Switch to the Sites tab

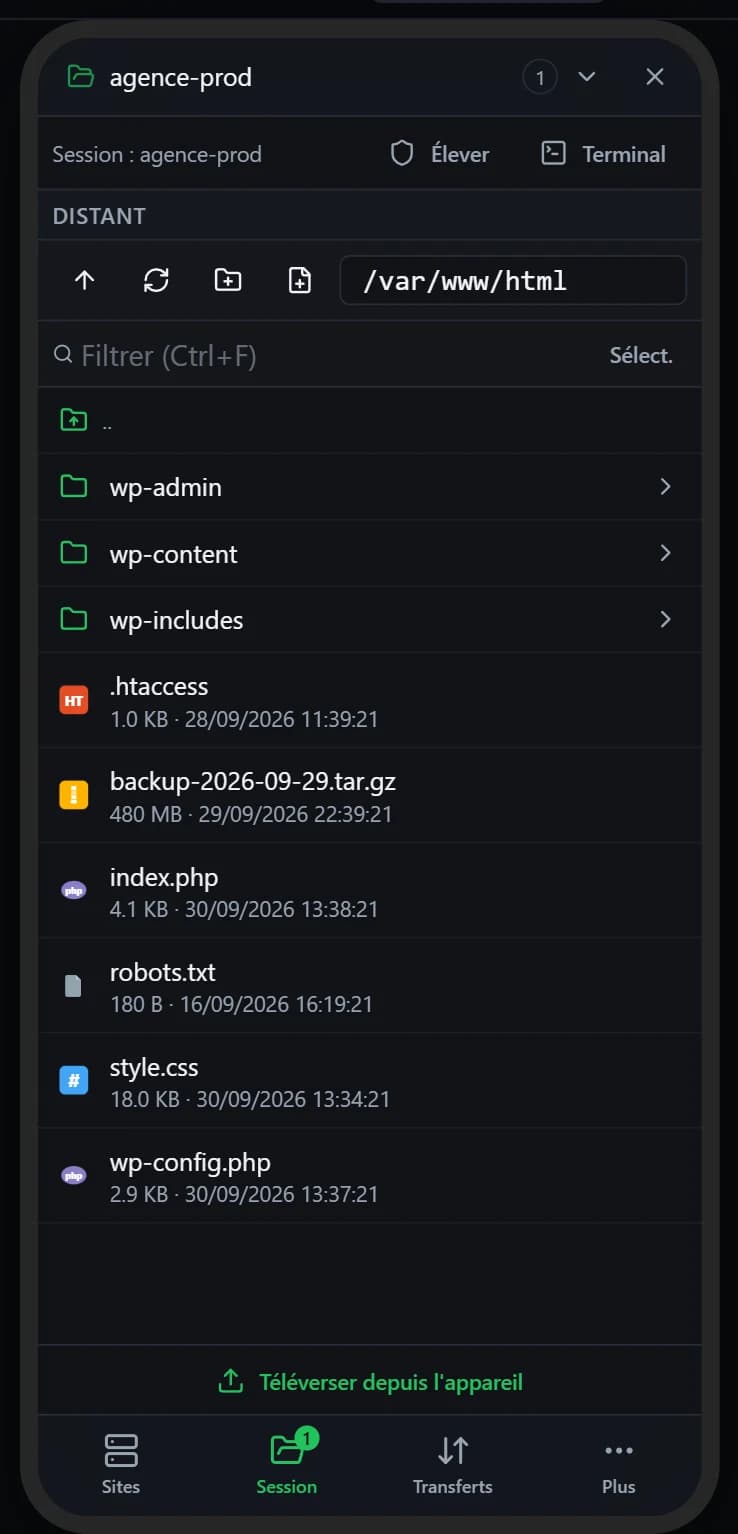[x=121, y=1463]
